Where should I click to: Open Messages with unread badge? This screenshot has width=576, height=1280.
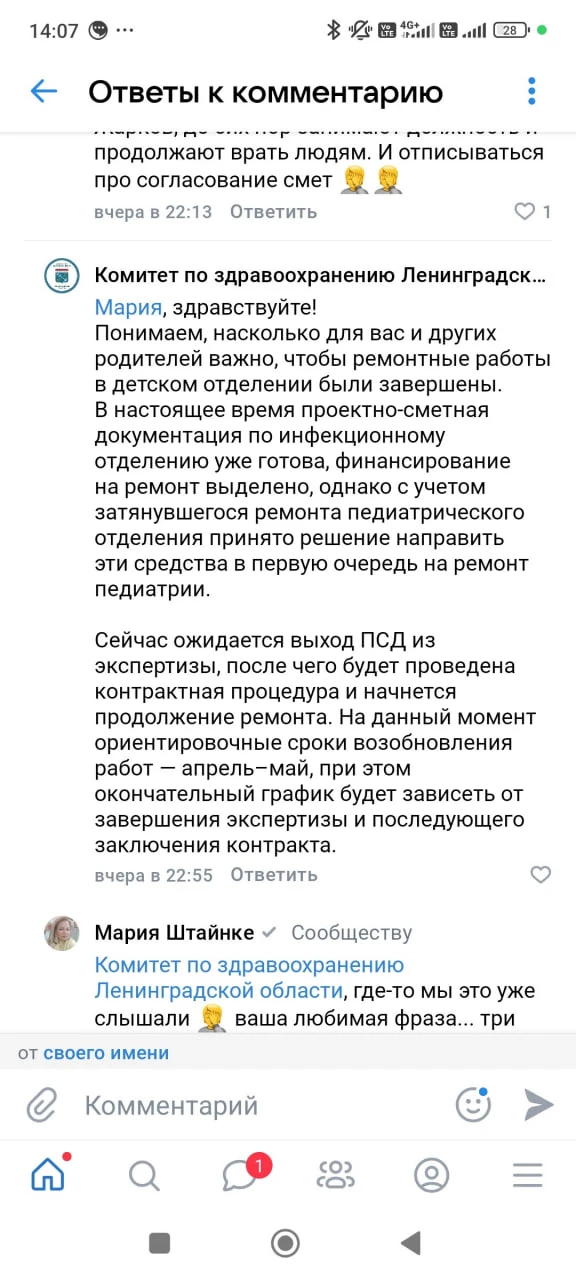coord(240,1175)
